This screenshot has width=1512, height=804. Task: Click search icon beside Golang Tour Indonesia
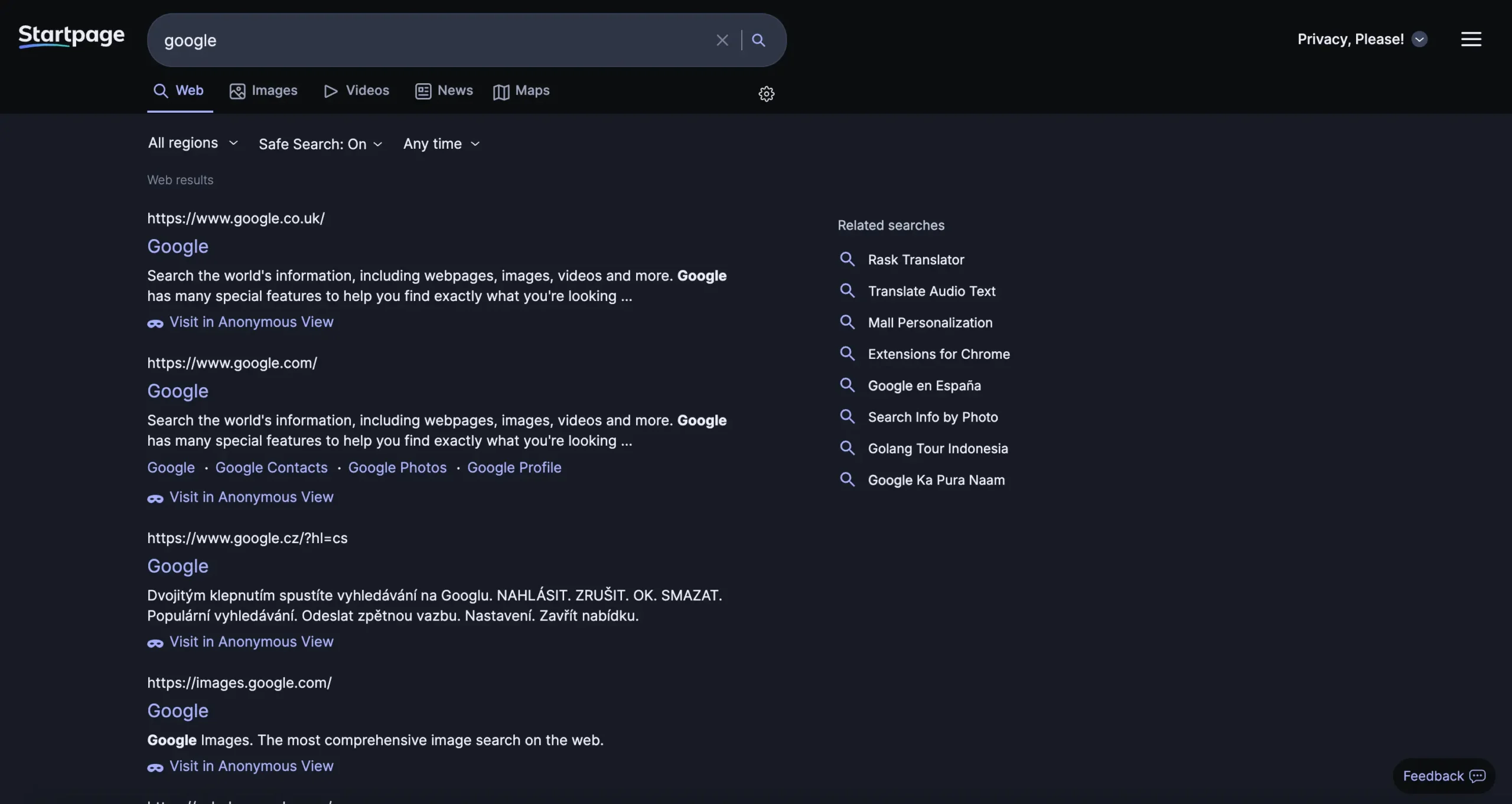(x=847, y=448)
